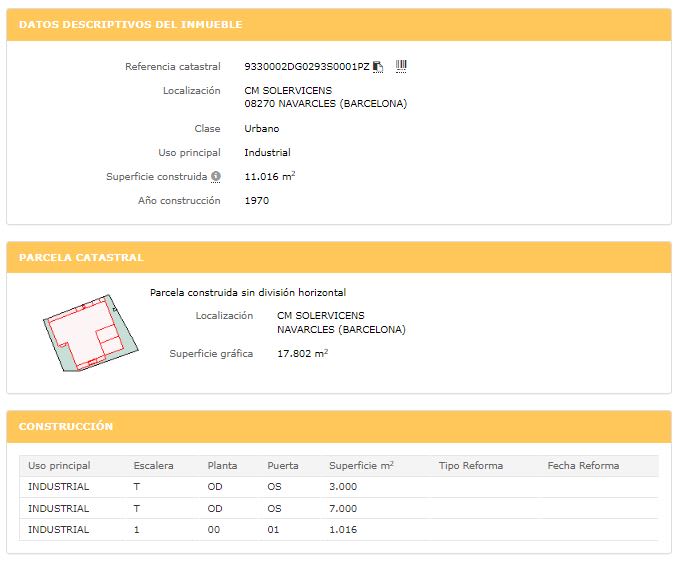The image size is (691, 567).
Task: Click the Tipo Reforma column header
Action: coord(470,465)
